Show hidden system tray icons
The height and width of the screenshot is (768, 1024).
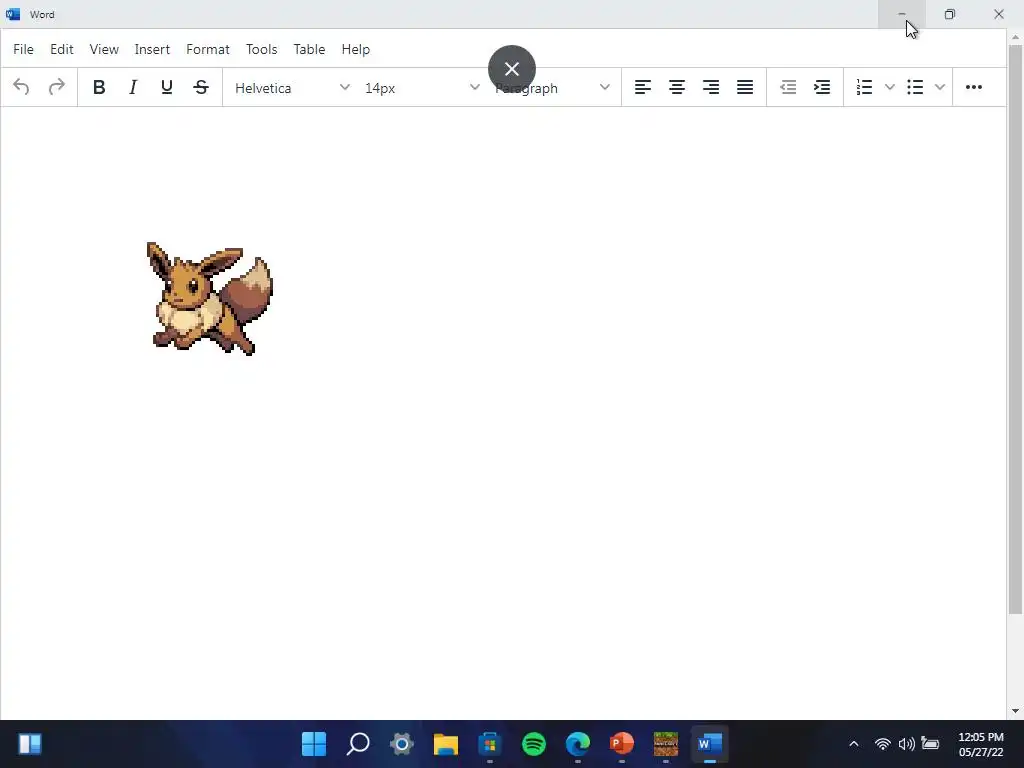[x=854, y=744]
